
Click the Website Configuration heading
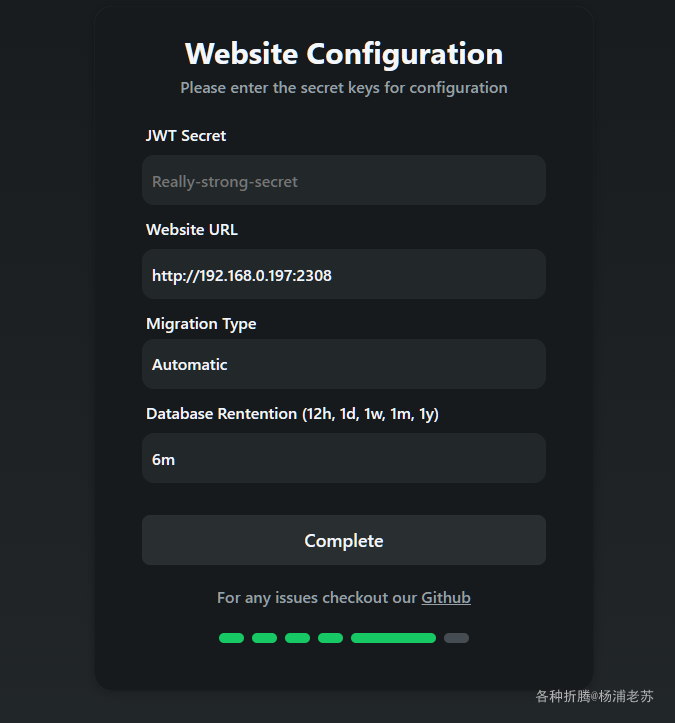pos(344,54)
